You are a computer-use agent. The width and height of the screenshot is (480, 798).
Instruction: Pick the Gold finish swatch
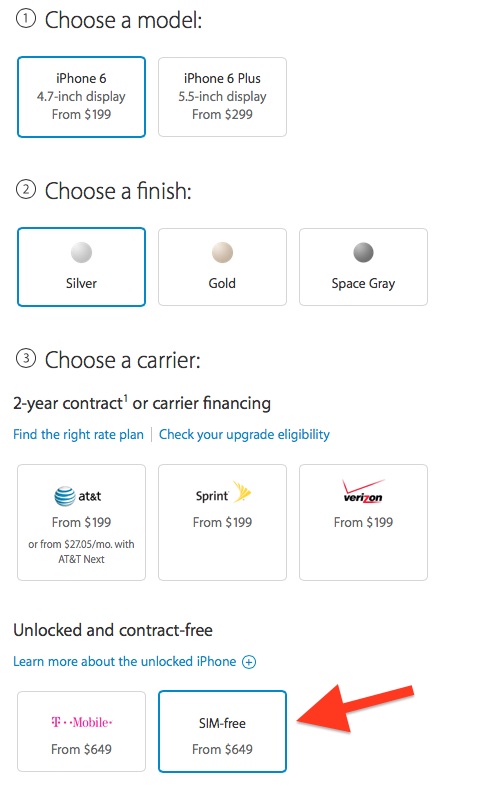(222, 252)
